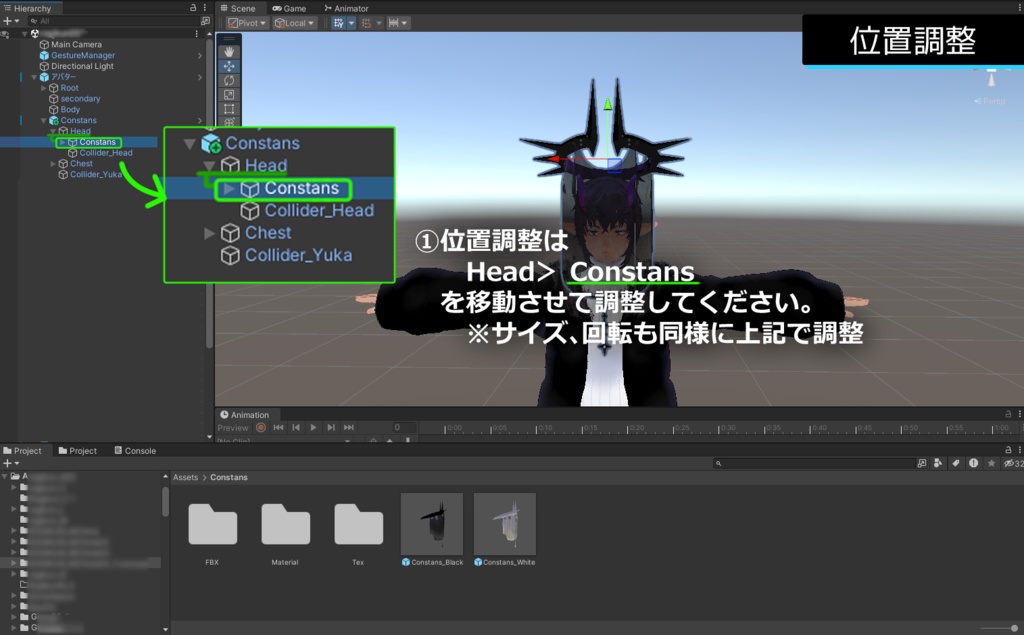
Task: Click Assets in the Project breadcrumb
Action: 185,478
